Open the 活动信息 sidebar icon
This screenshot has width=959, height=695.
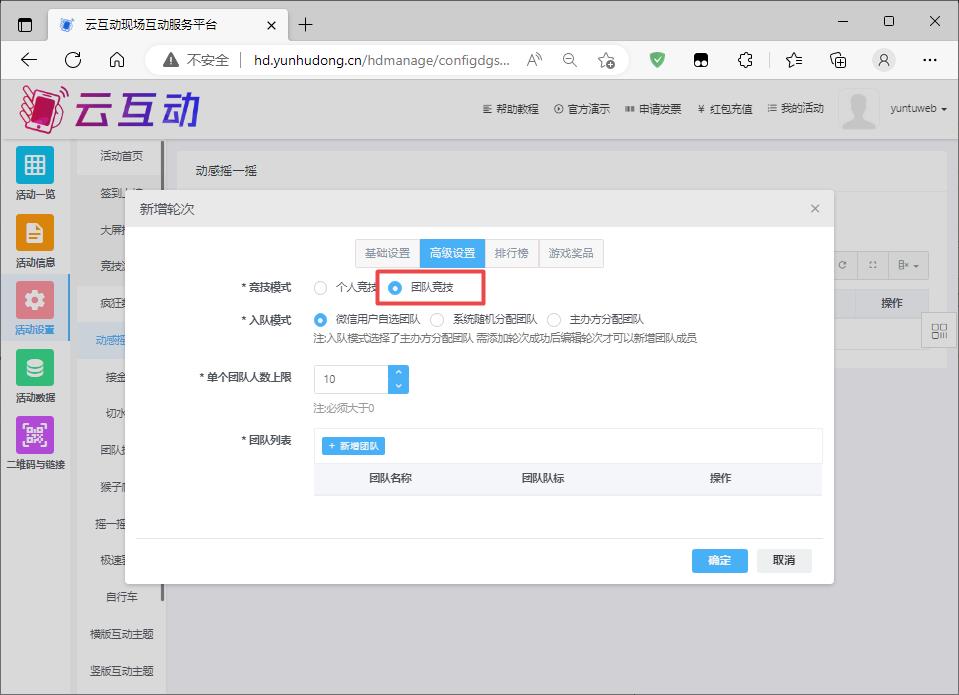click(x=35, y=233)
